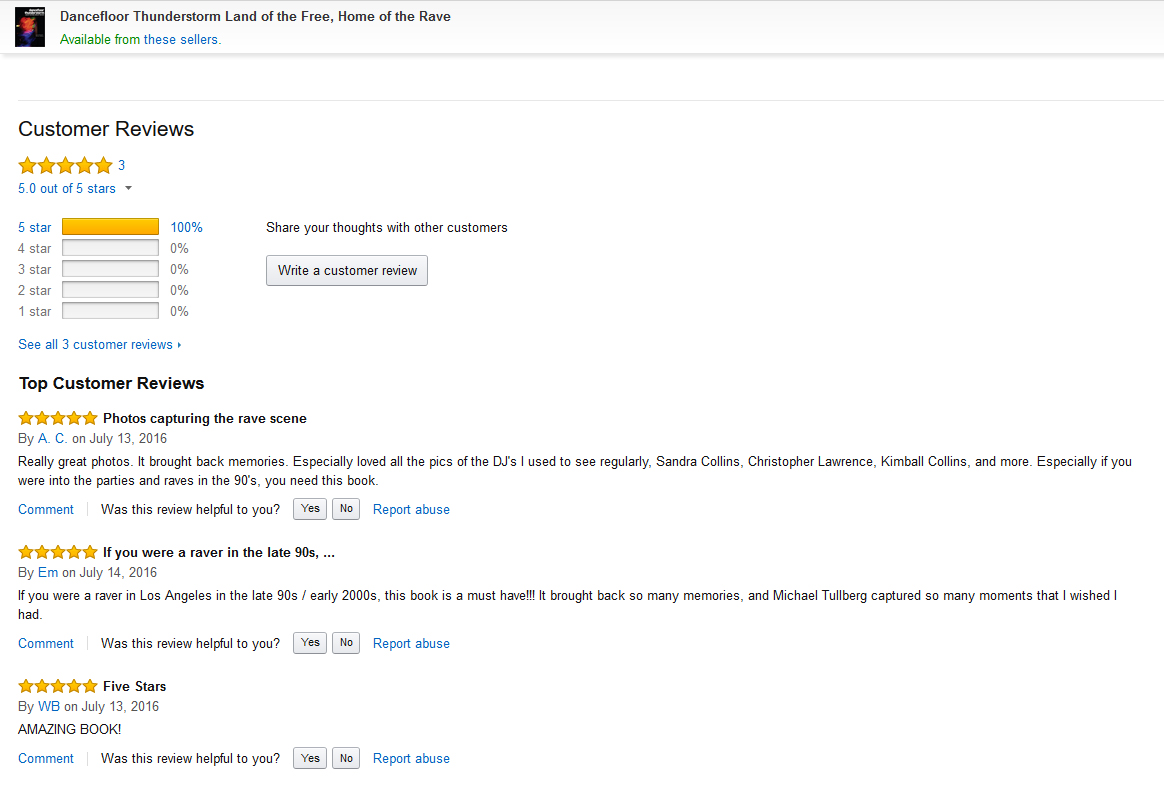Click the overall five-star rating icons
Image resolution: width=1164 pixels, height=790 pixels.
tap(65, 166)
